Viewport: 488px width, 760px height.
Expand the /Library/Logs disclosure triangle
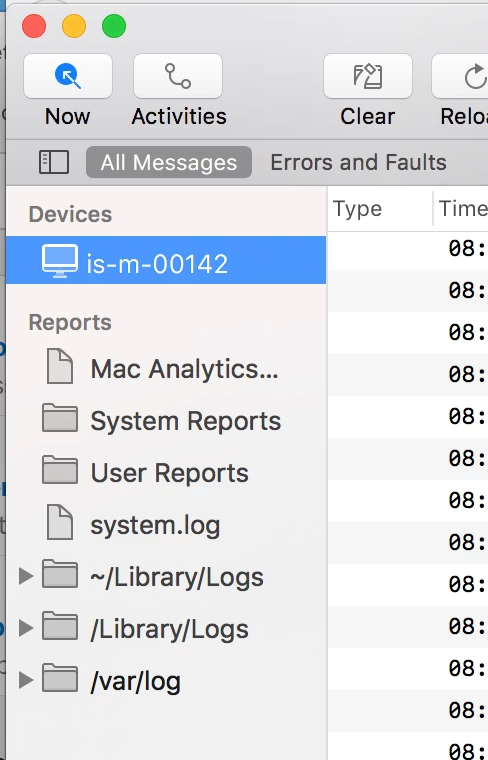point(26,628)
